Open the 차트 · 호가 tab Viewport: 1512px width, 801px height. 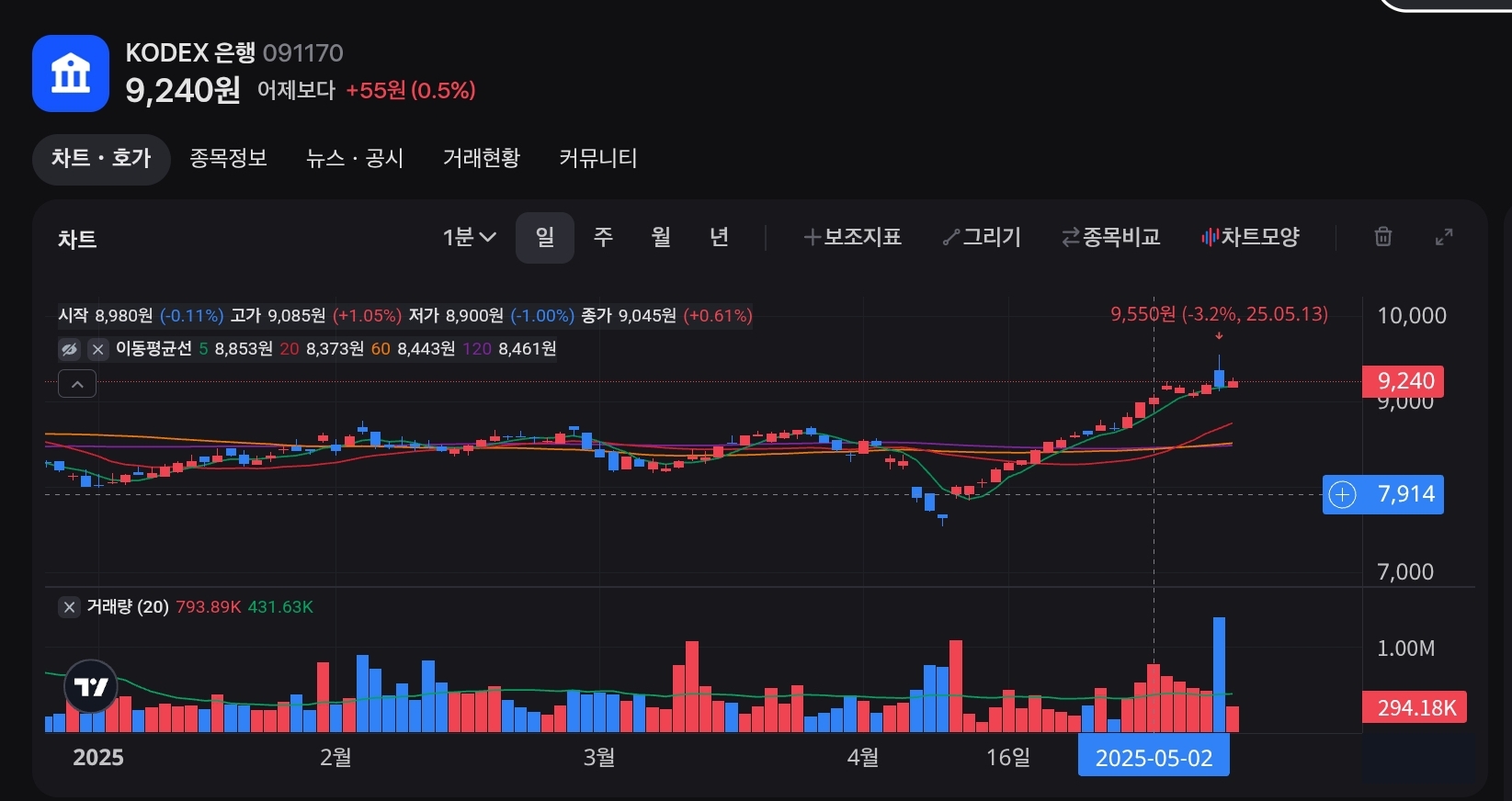tap(101, 159)
